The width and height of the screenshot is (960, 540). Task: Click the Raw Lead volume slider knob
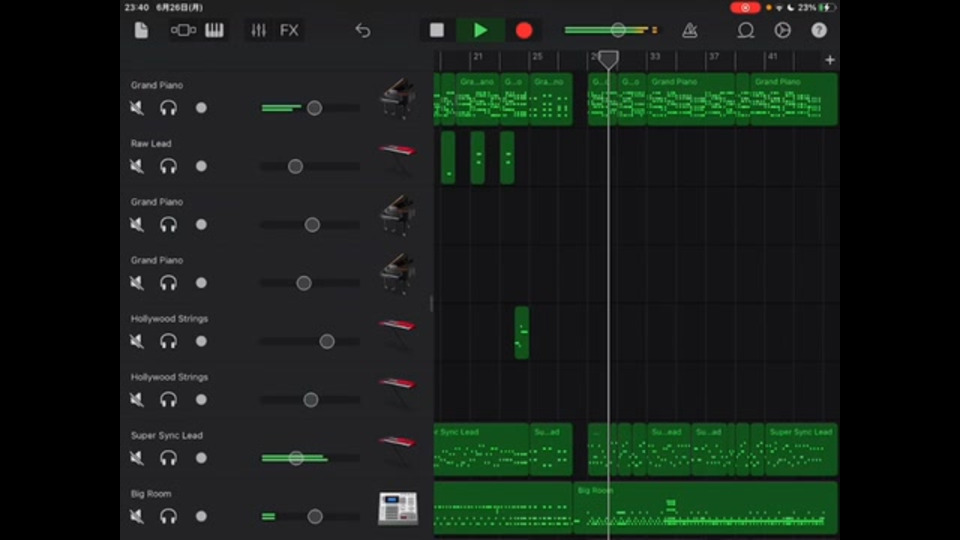pos(295,166)
